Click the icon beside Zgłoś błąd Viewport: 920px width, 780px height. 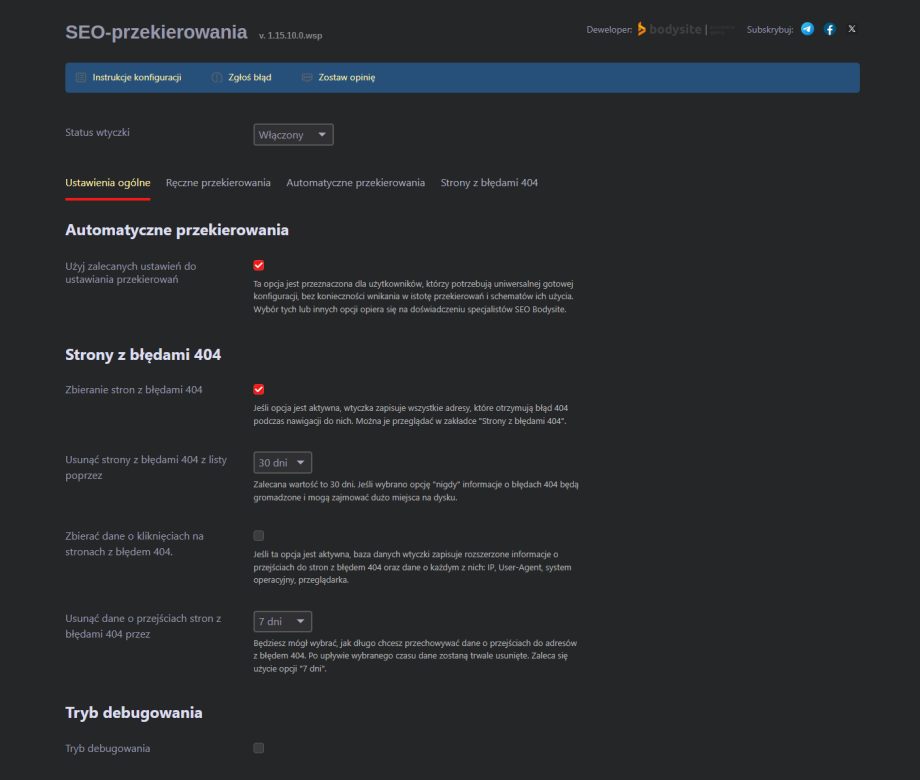pyautogui.click(x=216, y=77)
